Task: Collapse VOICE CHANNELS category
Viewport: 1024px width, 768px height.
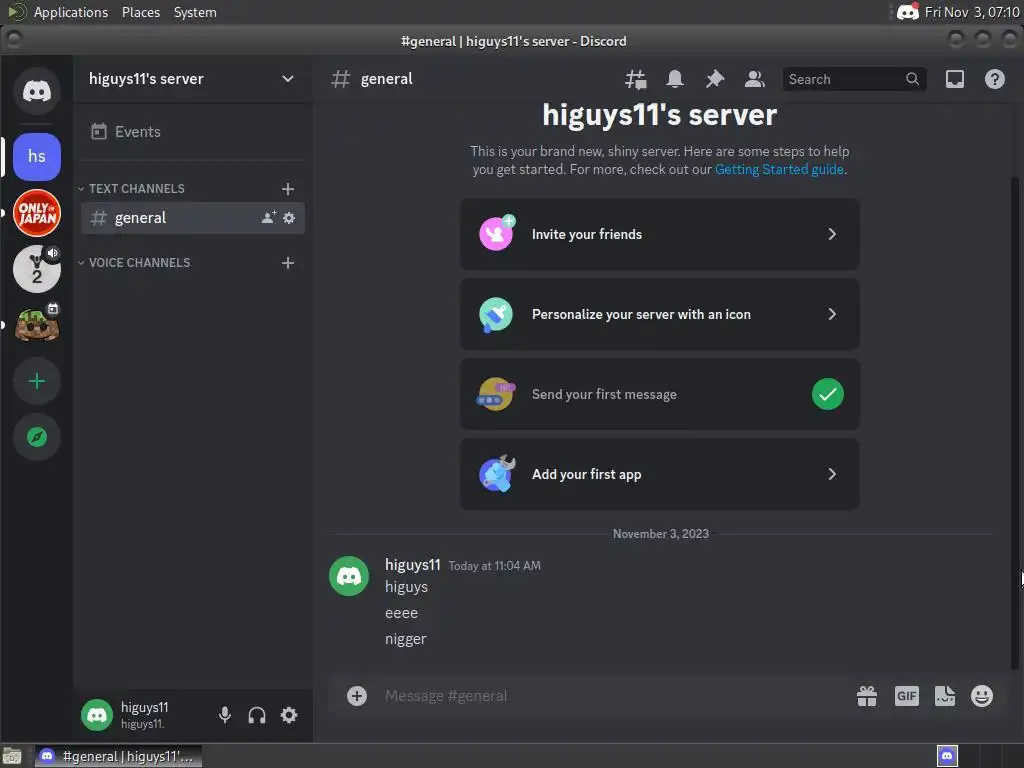Action: click(134, 263)
